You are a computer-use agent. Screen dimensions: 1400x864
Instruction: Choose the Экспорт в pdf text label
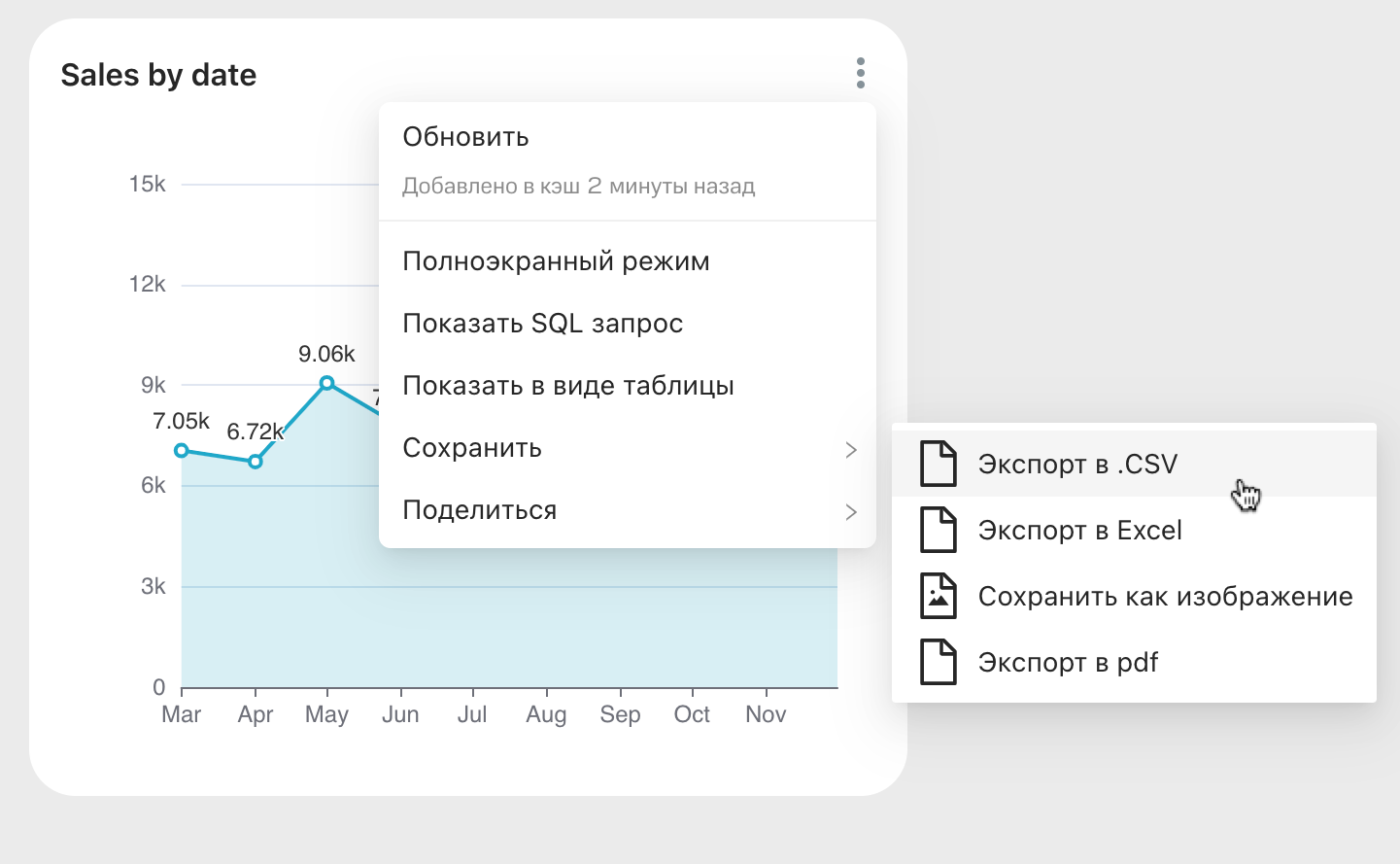(x=1068, y=663)
